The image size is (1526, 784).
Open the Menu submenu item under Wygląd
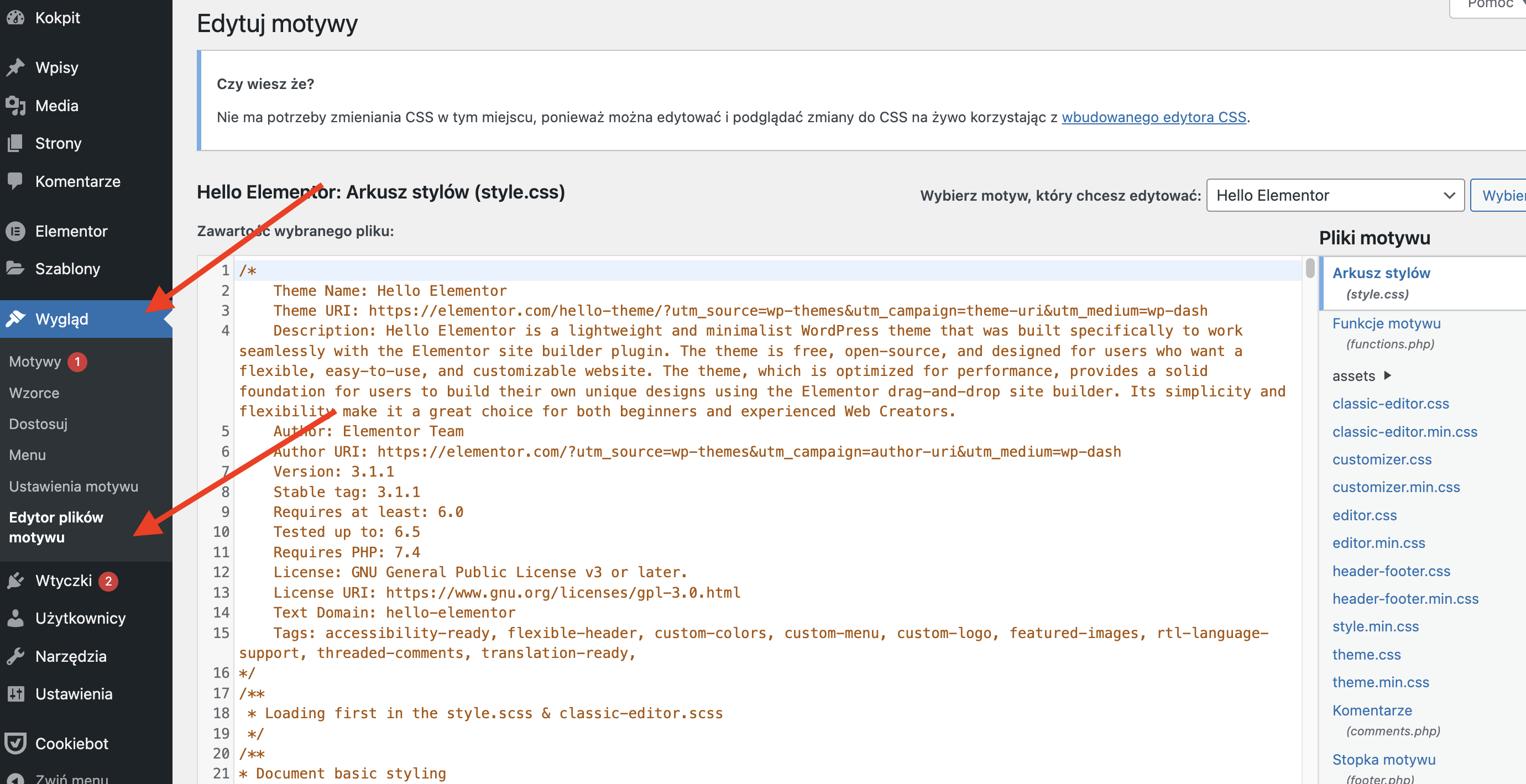tap(27, 455)
